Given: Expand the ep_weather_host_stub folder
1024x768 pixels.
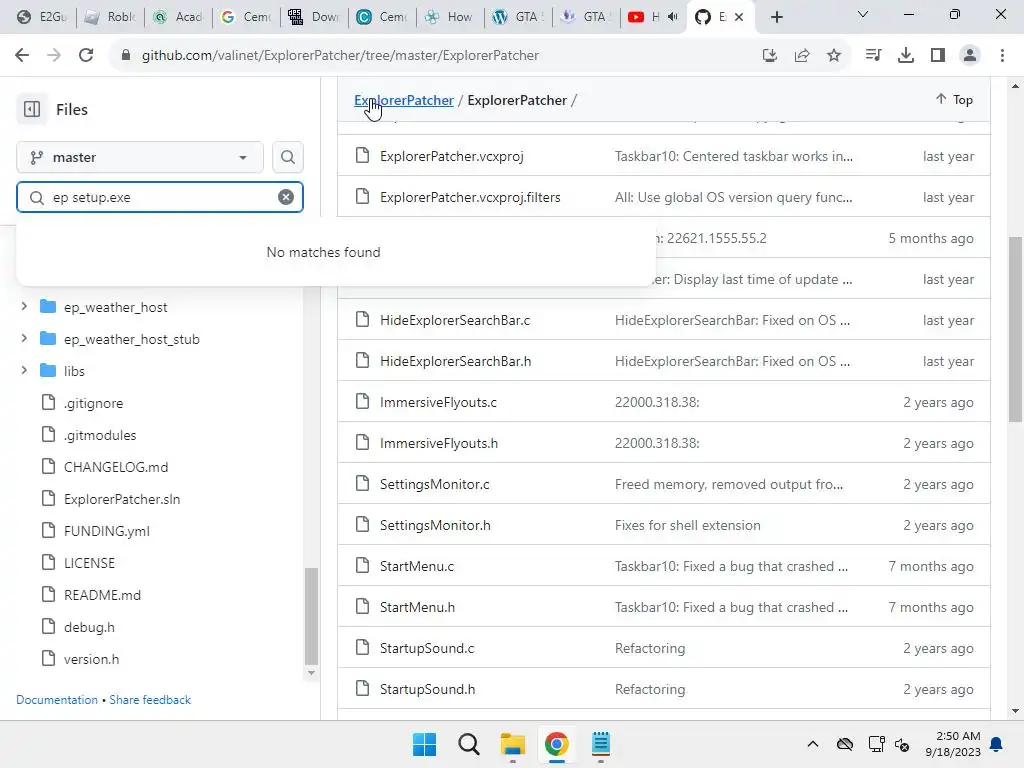Looking at the screenshot, I should [x=24, y=338].
